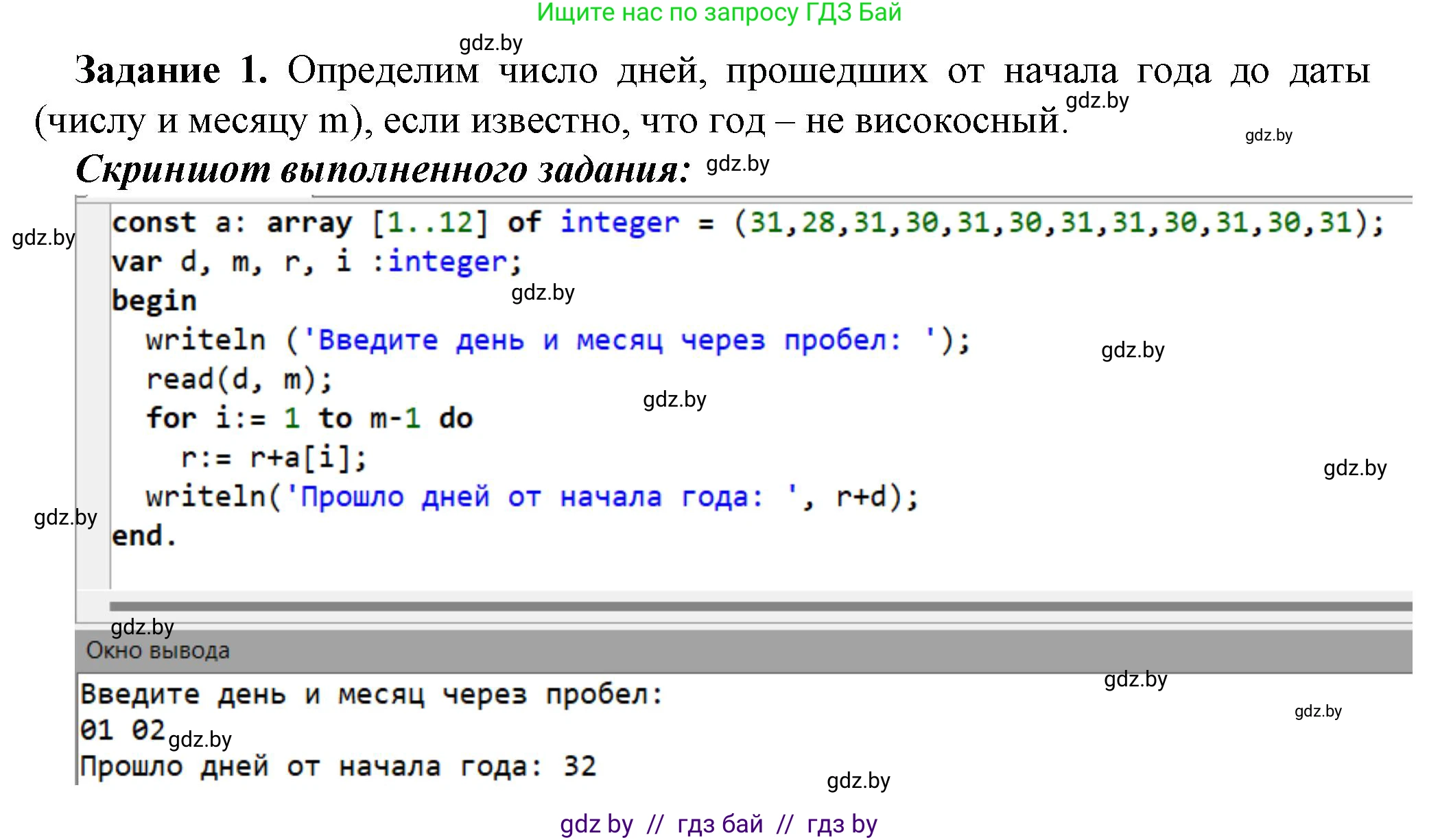This screenshot has height=840, width=1440.
Task: Open the green ГДЗ Бай search link at top
Action: click(x=718, y=12)
